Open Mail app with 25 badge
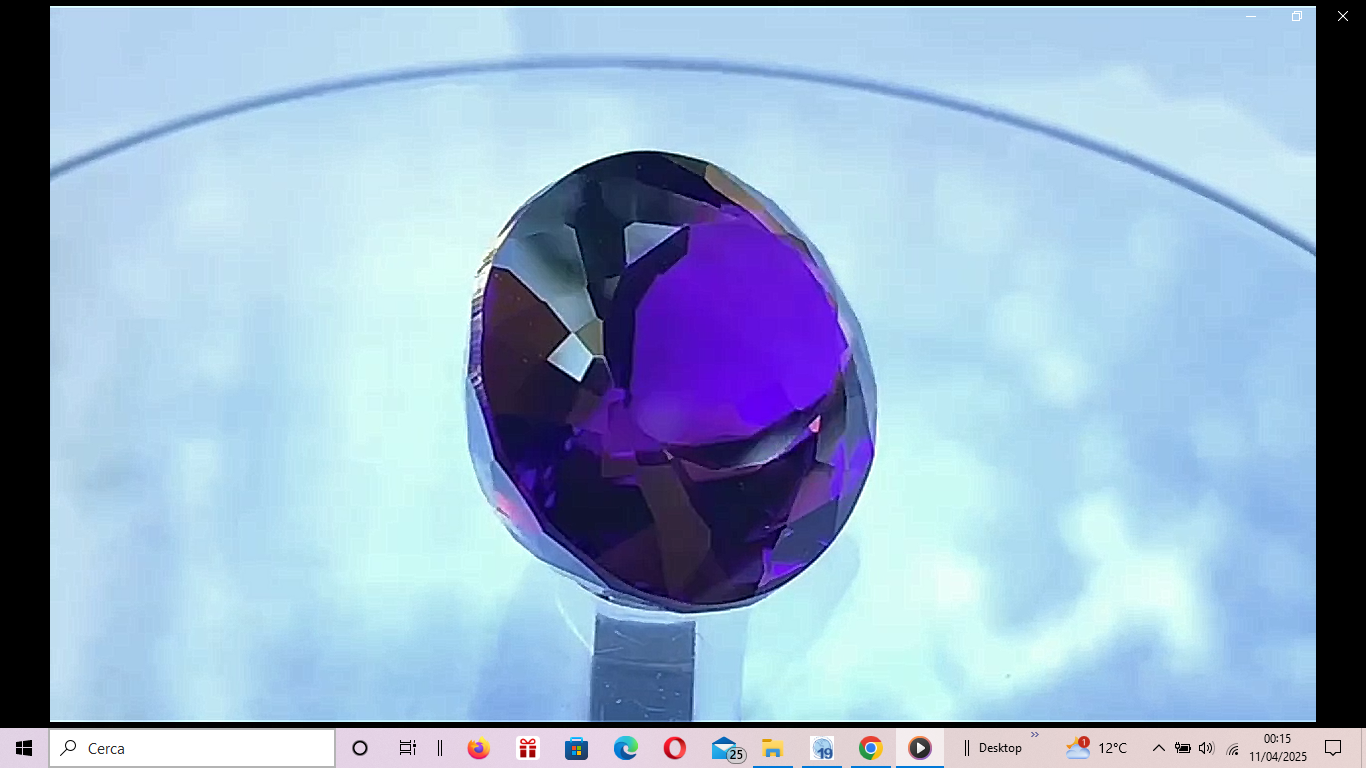Image resolution: width=1366 pixels, height=768 pixels. [725, 748]
